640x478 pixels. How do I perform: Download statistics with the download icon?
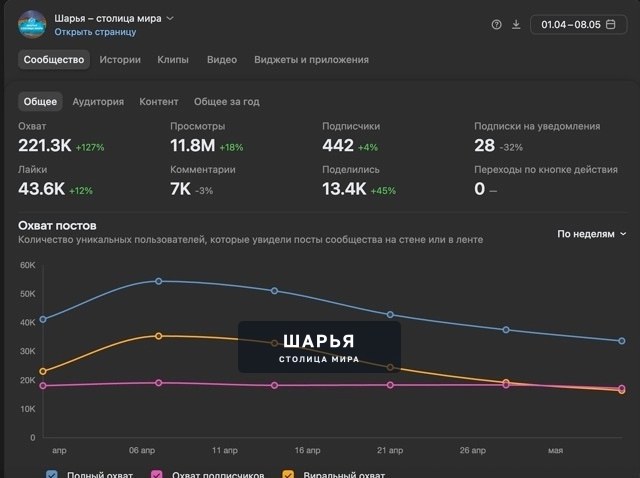(516, 24)
